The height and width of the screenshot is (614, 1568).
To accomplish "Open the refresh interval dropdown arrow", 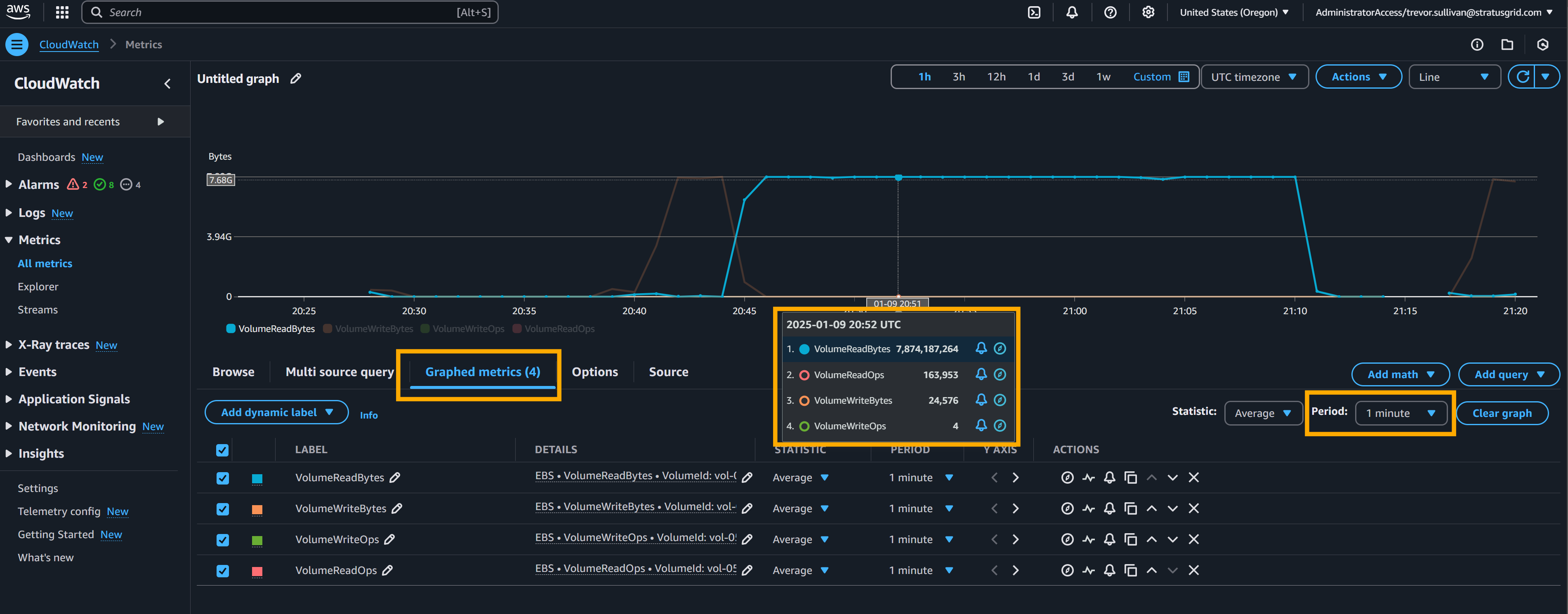I will coord(1546,77).
